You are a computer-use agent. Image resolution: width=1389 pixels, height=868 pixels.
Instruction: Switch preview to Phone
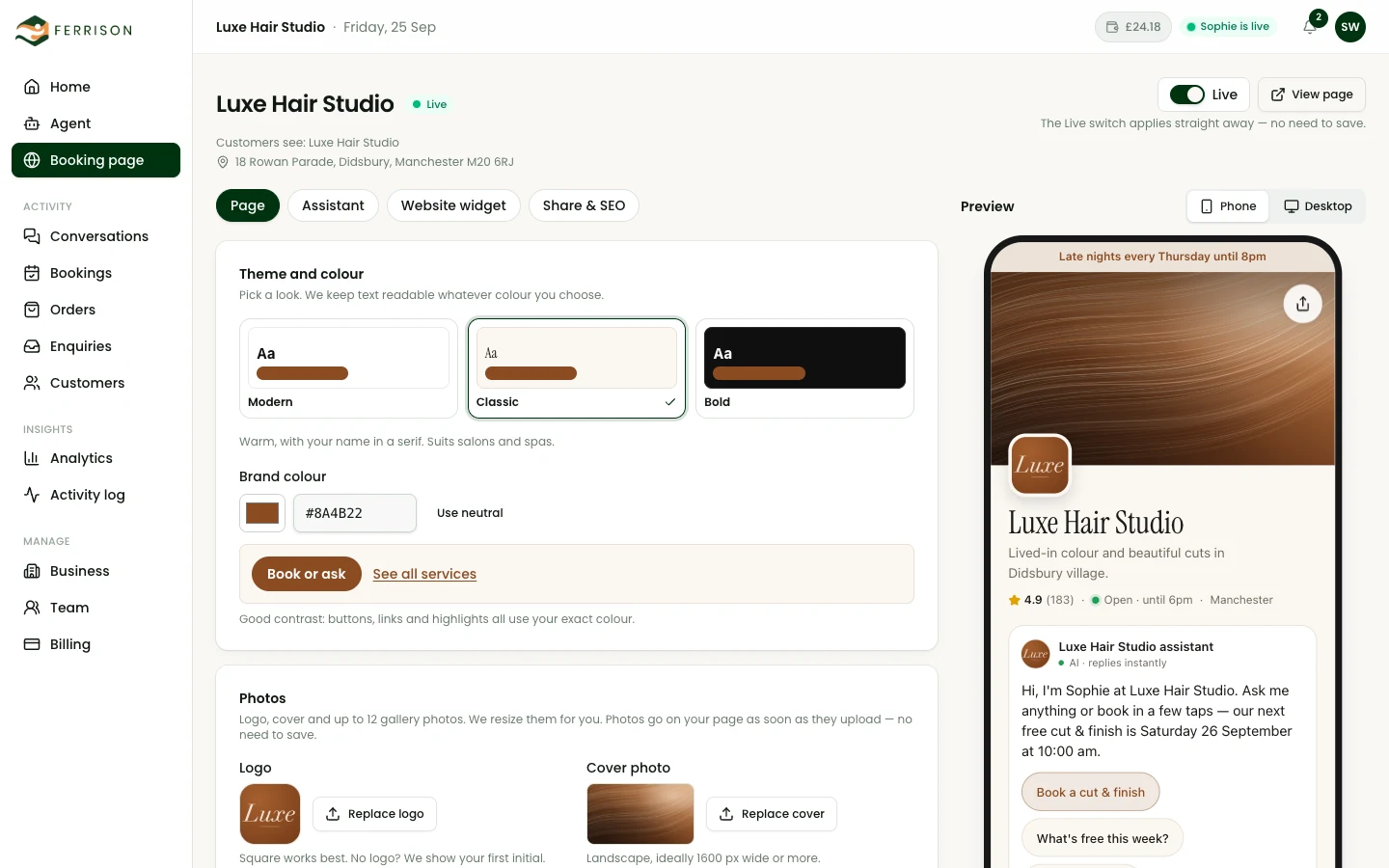click(1228, 206)
